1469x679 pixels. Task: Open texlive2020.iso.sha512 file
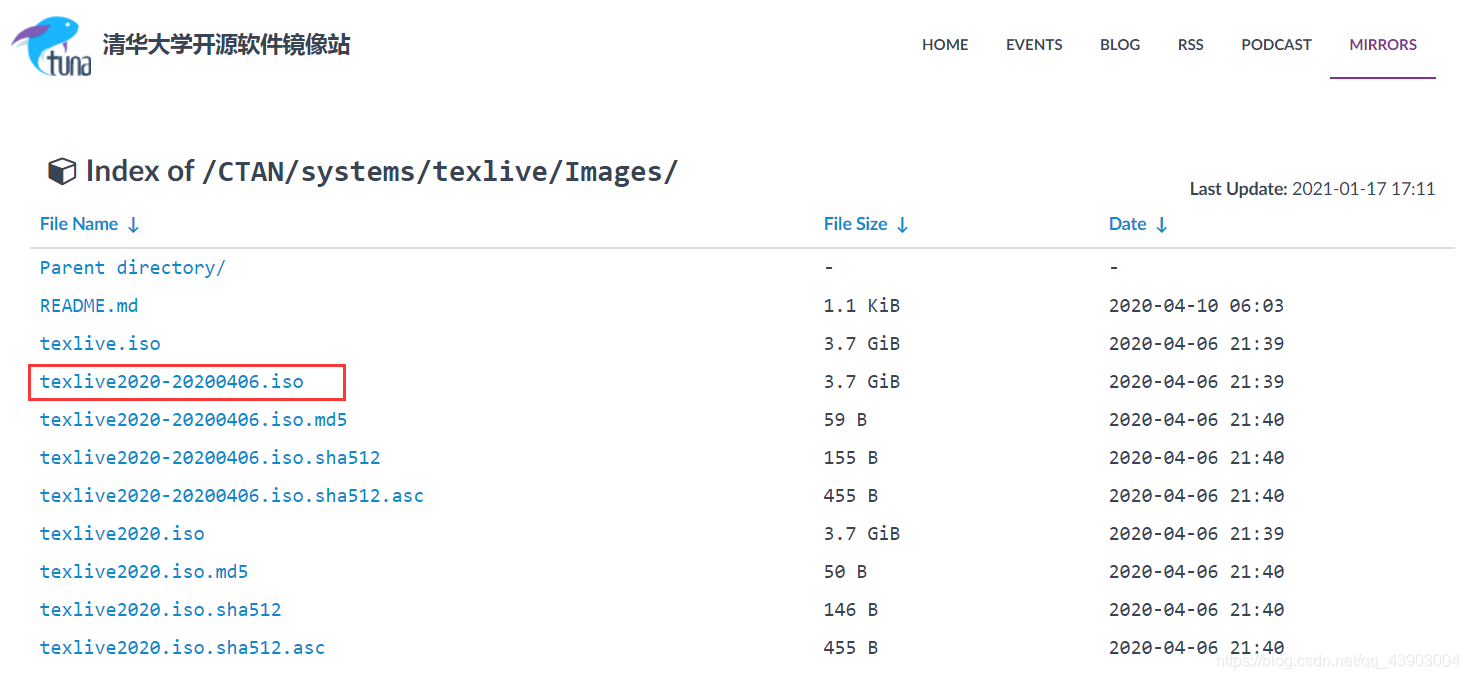[161, 609]
